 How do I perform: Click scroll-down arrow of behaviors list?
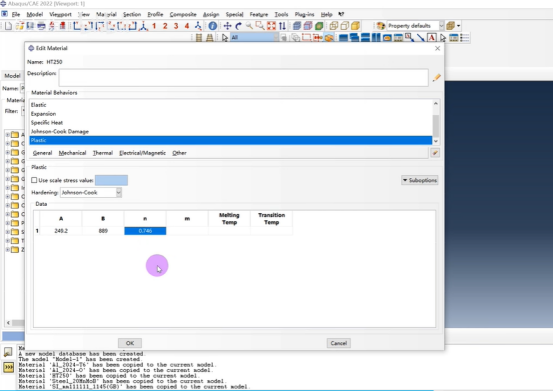[x=436, y=141]
